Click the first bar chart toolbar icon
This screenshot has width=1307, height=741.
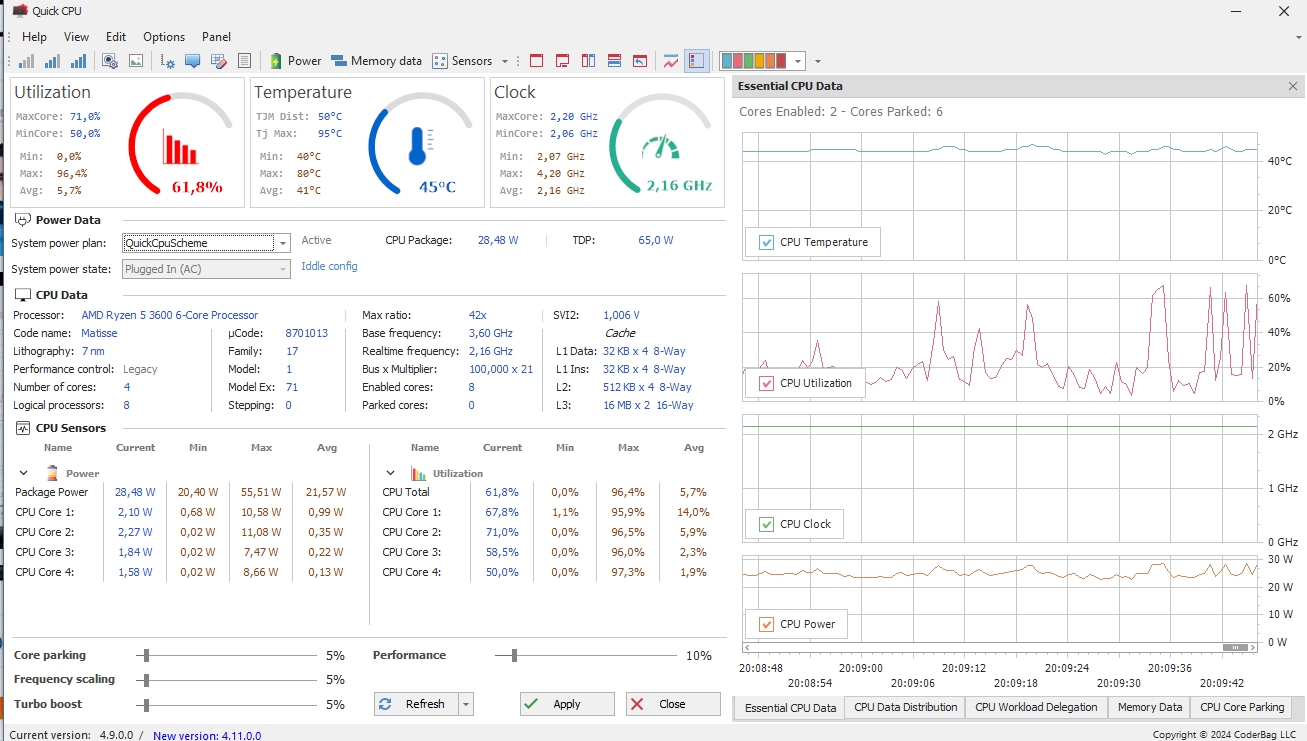(27, 61)
